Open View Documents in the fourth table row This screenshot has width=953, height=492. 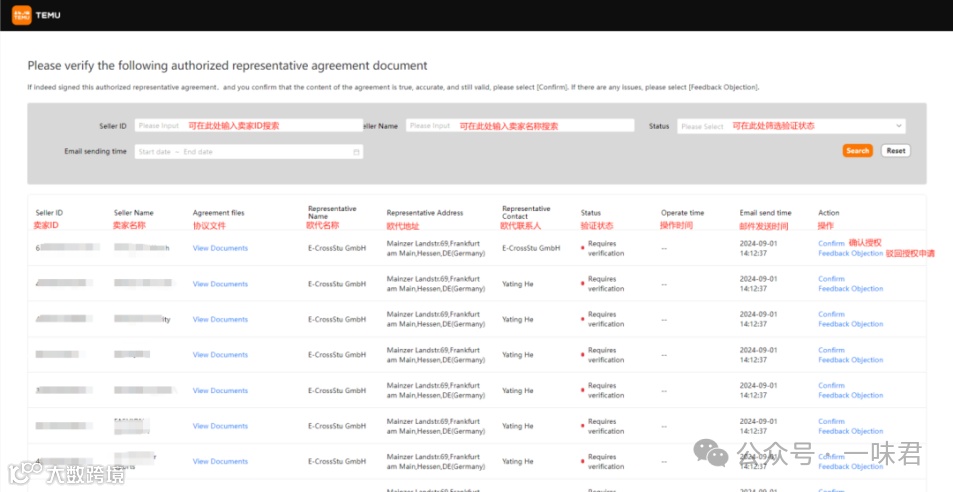220,355
